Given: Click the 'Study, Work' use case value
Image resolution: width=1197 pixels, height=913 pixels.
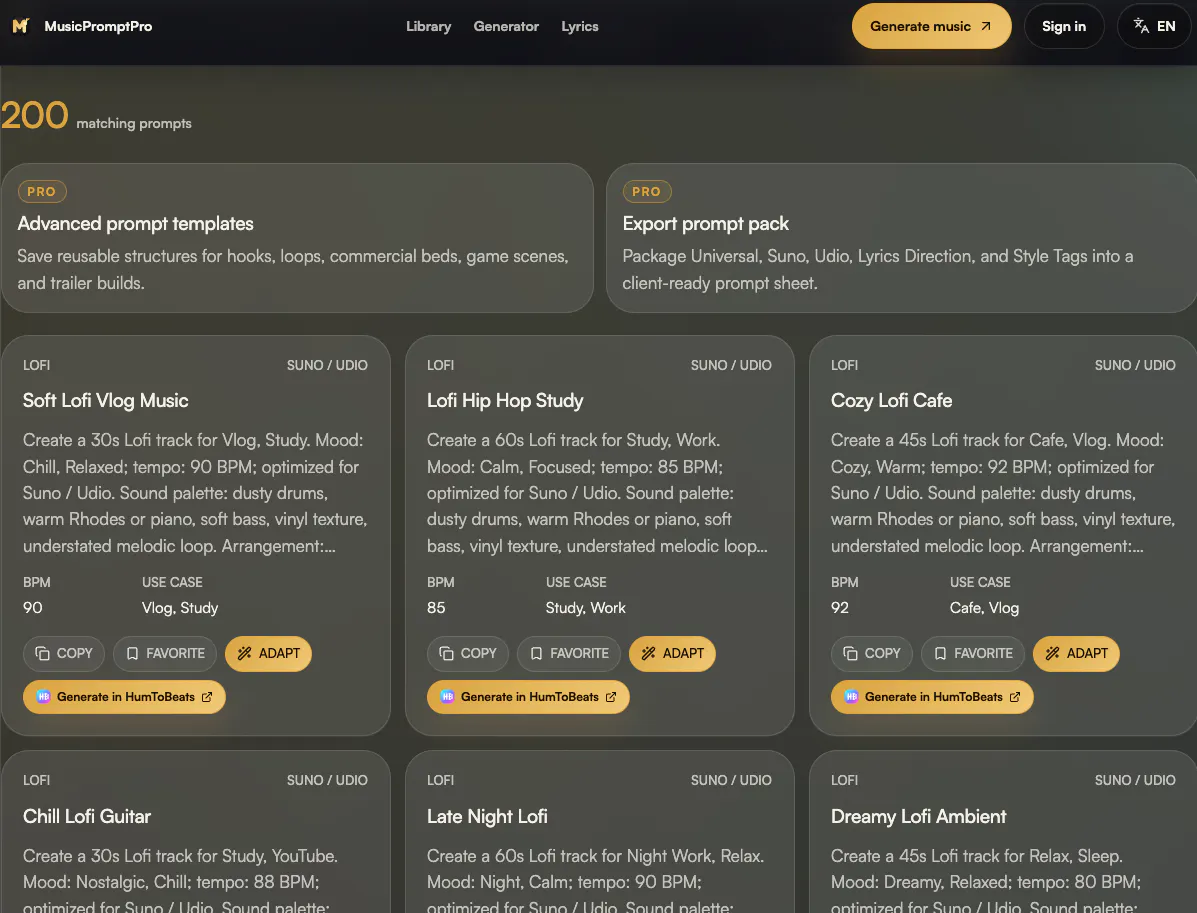Looking at the screenshot, I should [x=586, y=608].
